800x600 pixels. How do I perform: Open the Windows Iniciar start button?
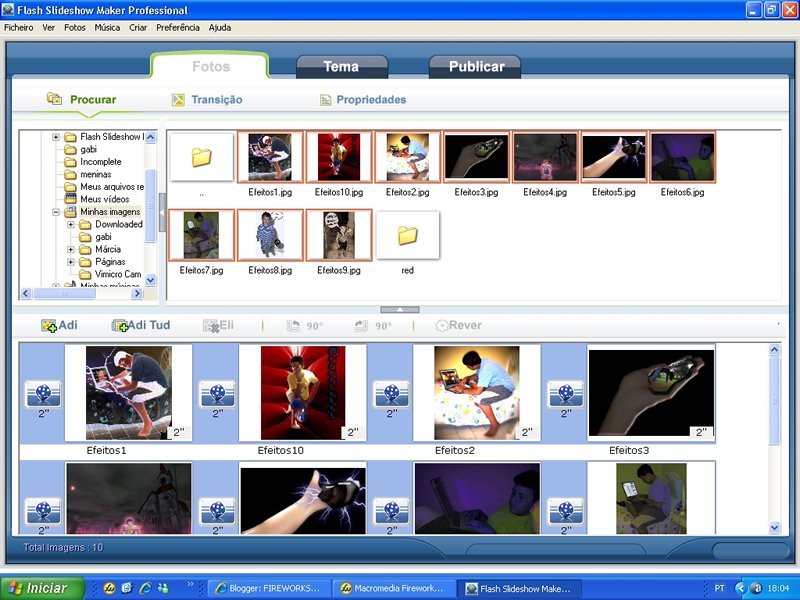pos(42,588)
